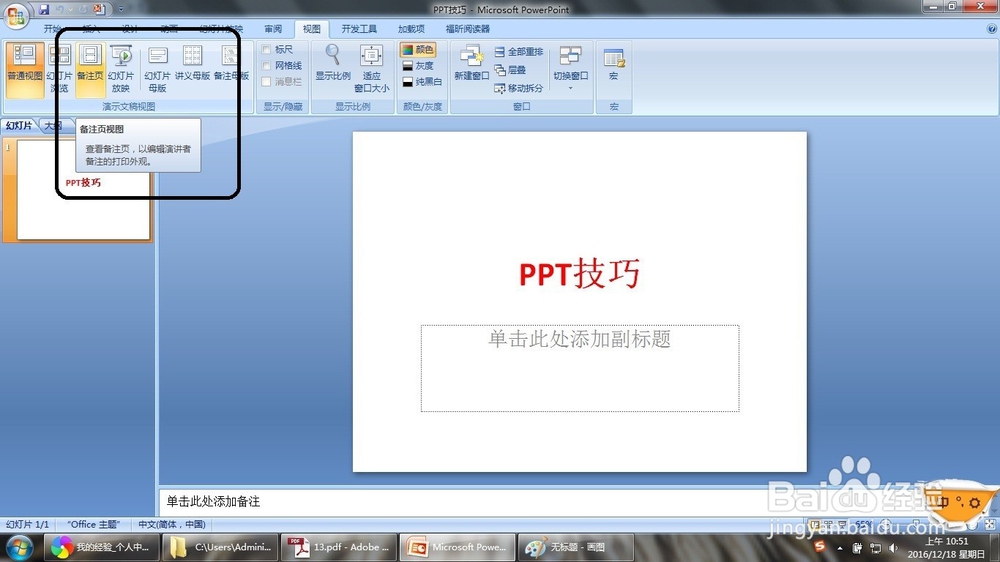
Task: Click 移动拆分 move split
Action: click(518, 88)
